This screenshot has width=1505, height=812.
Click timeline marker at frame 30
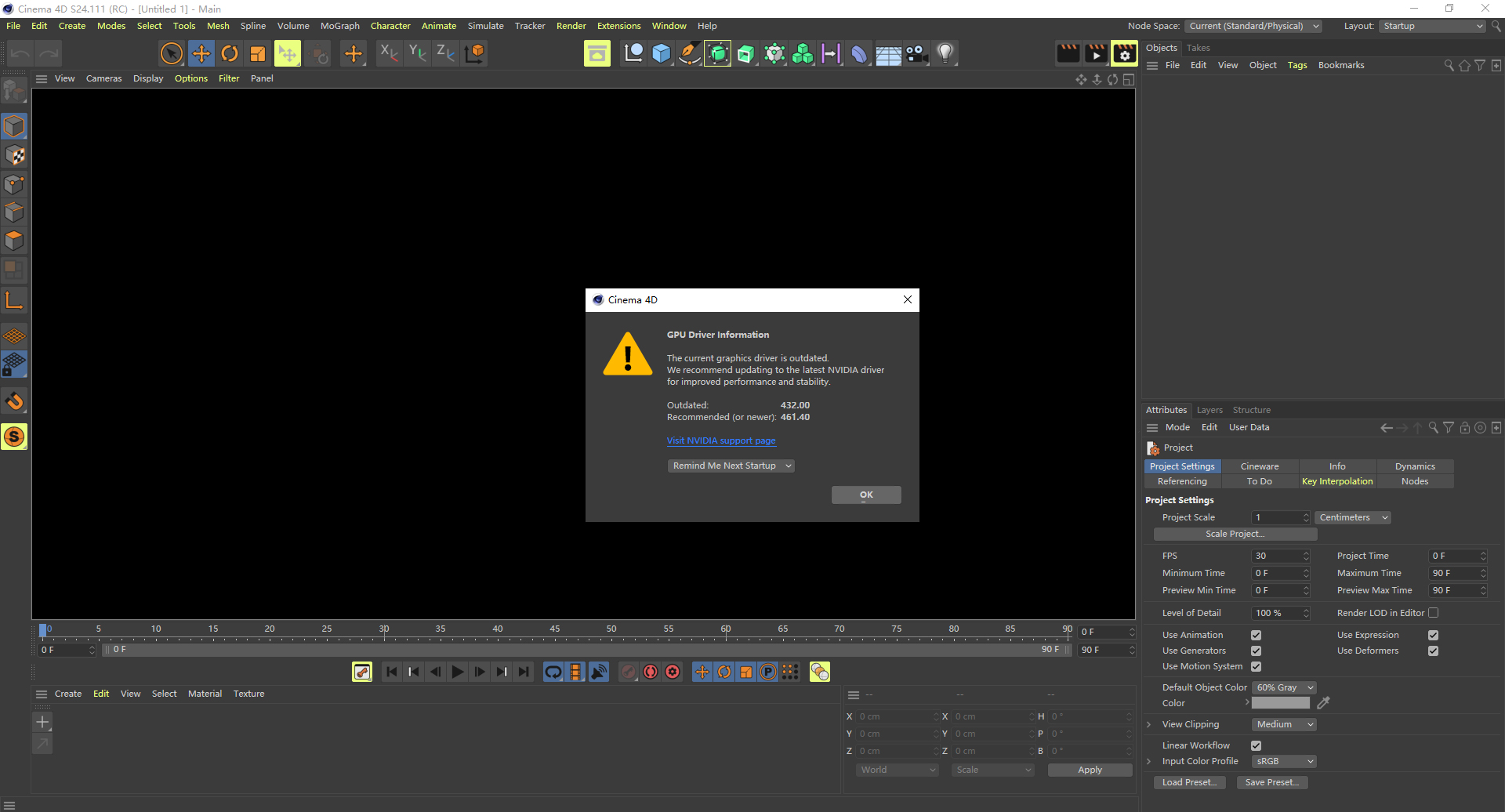click(x=384, y=629)
